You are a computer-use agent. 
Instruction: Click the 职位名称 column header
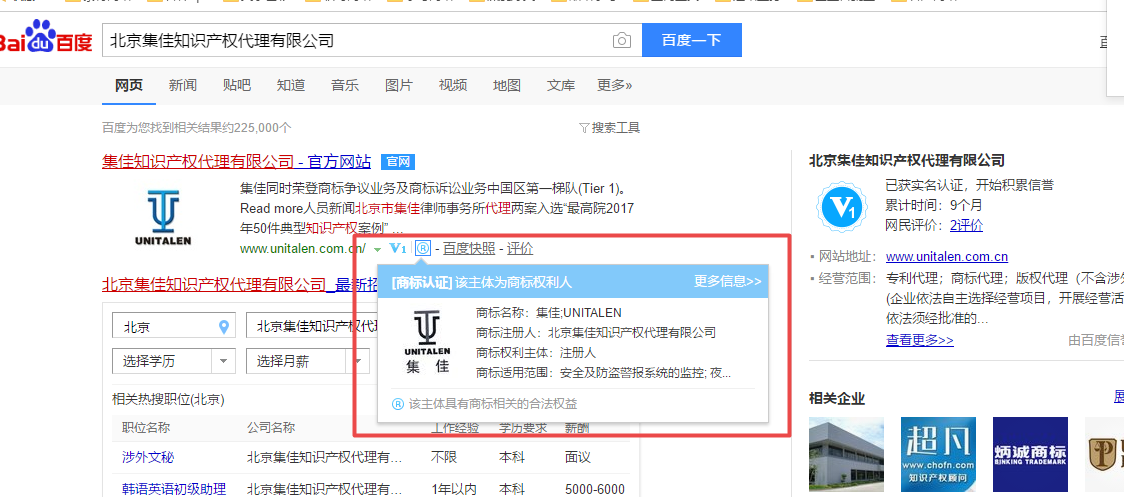tap(146, 428)
